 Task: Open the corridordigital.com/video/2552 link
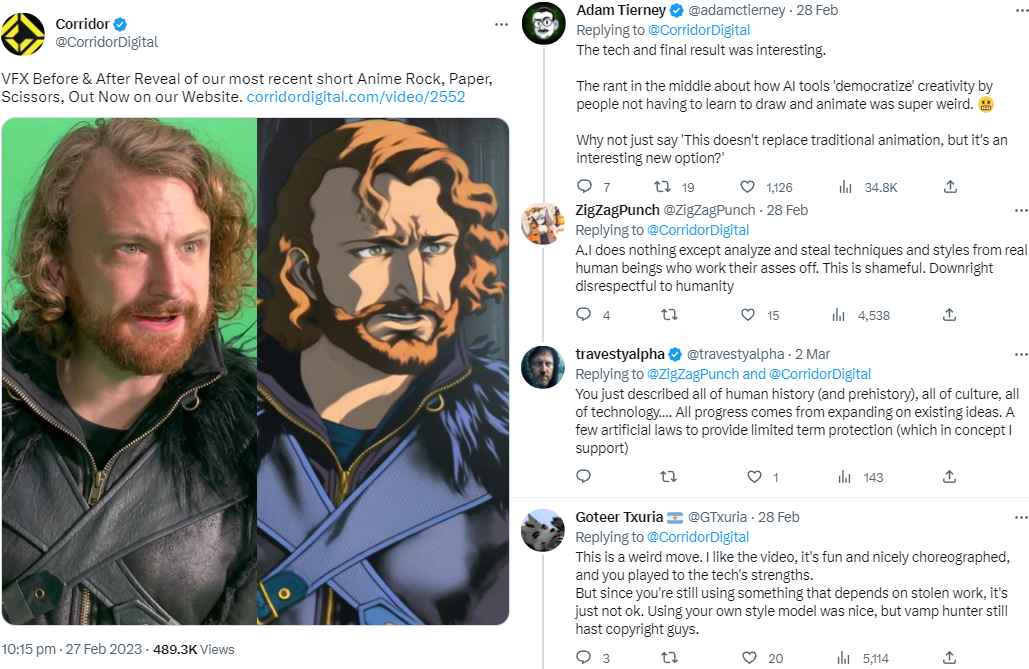[355, 97]
